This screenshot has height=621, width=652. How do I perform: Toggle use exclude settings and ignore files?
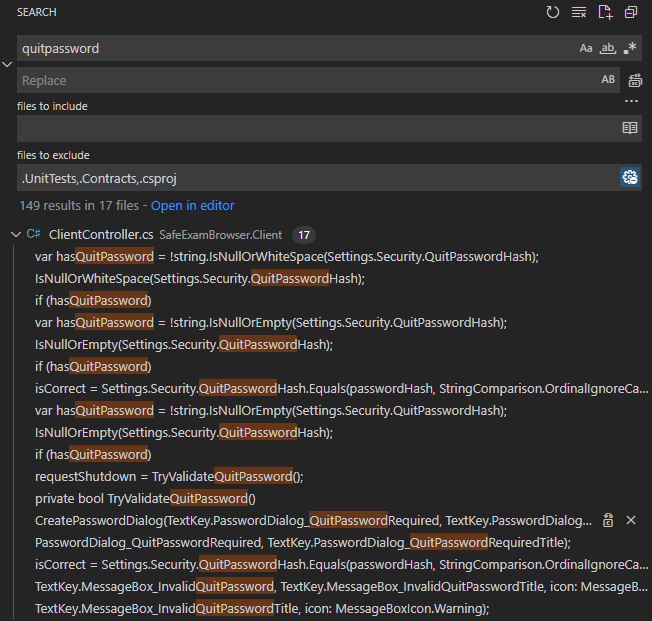(x=630, y=177)
